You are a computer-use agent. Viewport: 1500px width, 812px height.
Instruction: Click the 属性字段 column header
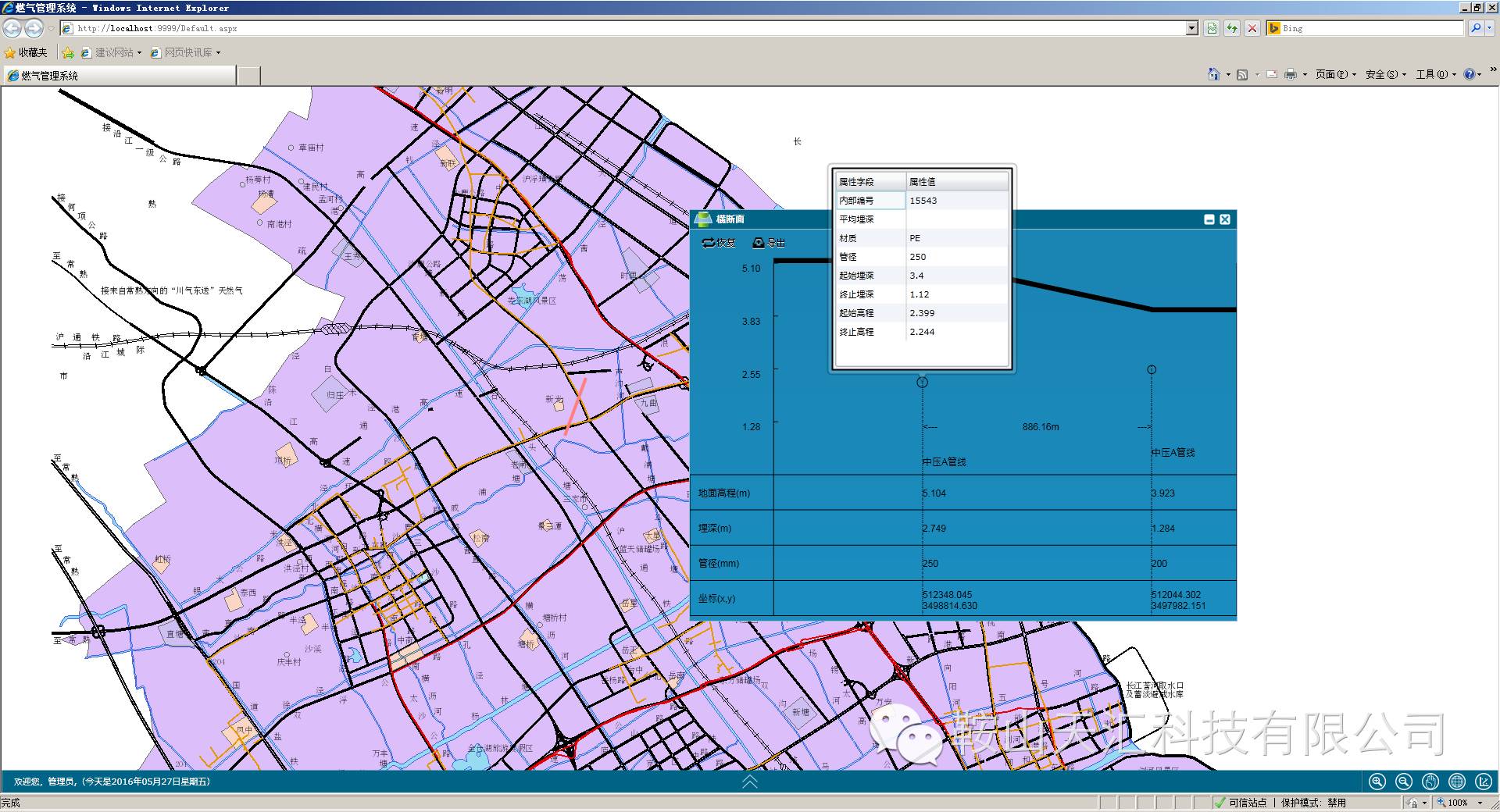pos(871,181)
